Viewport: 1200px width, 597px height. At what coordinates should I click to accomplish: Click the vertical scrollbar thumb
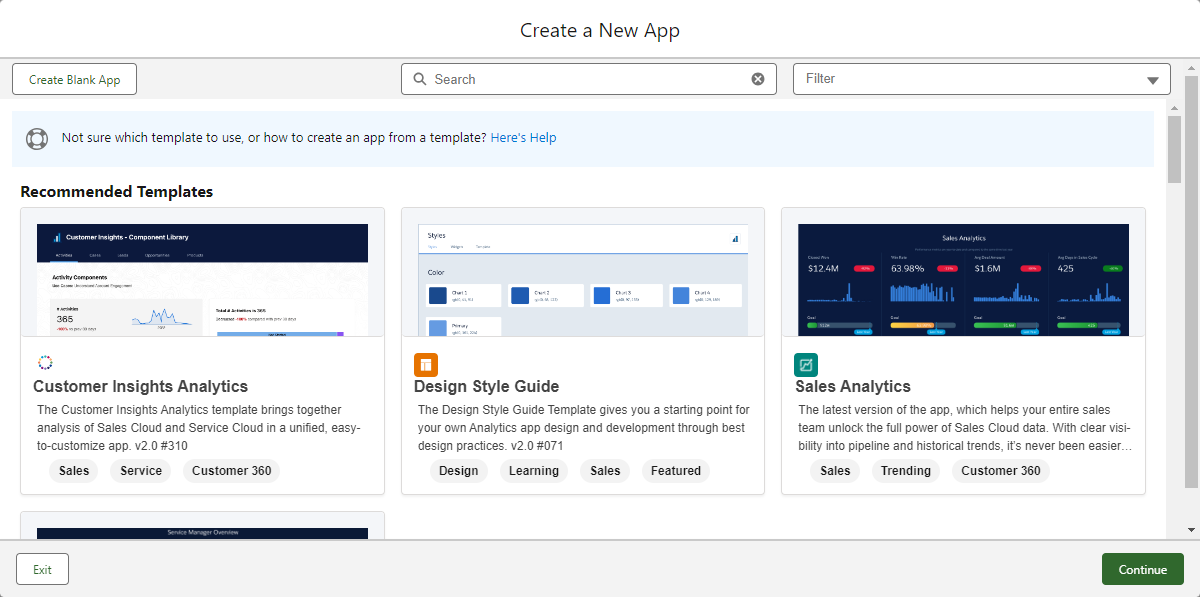[1174, 150]
